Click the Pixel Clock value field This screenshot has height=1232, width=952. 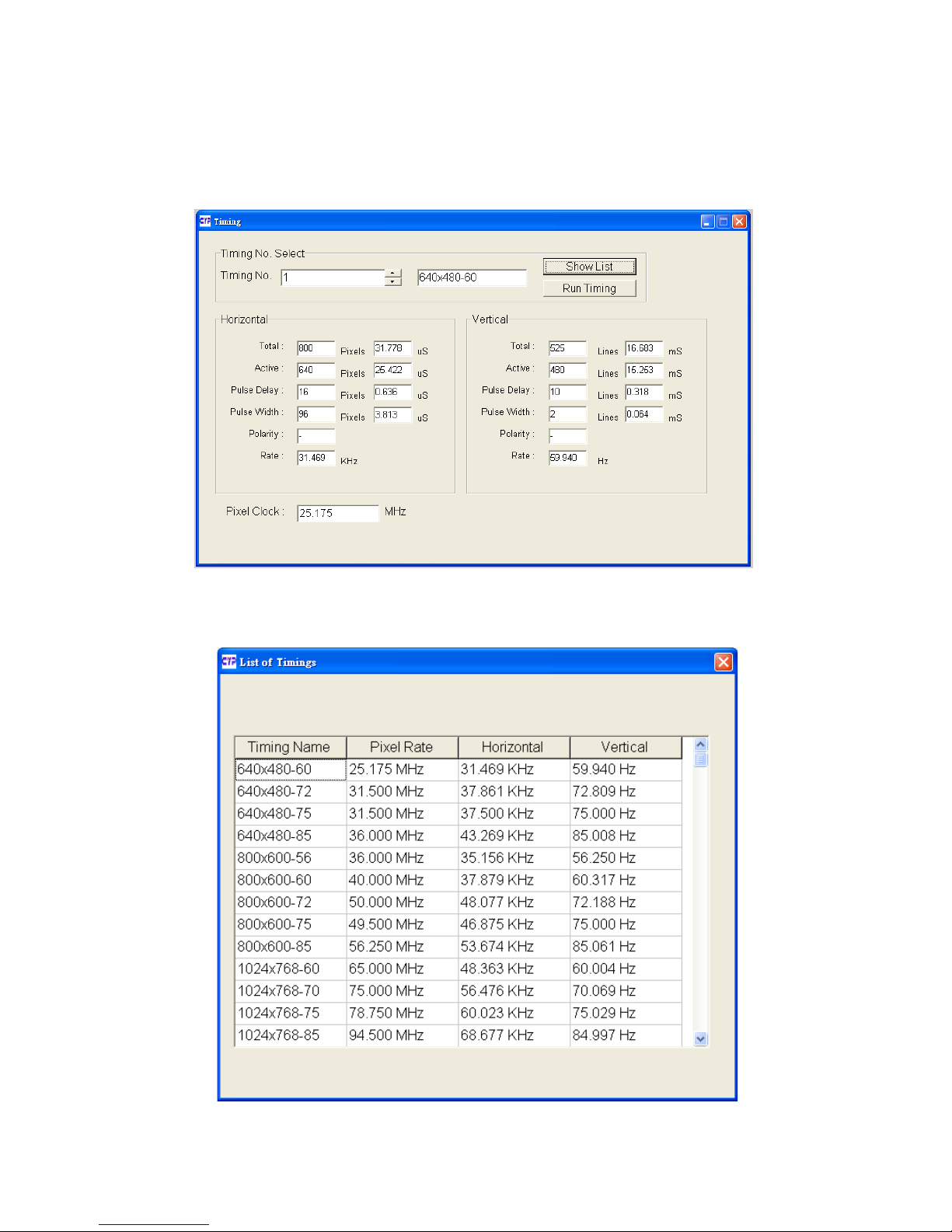click(337, 513)
